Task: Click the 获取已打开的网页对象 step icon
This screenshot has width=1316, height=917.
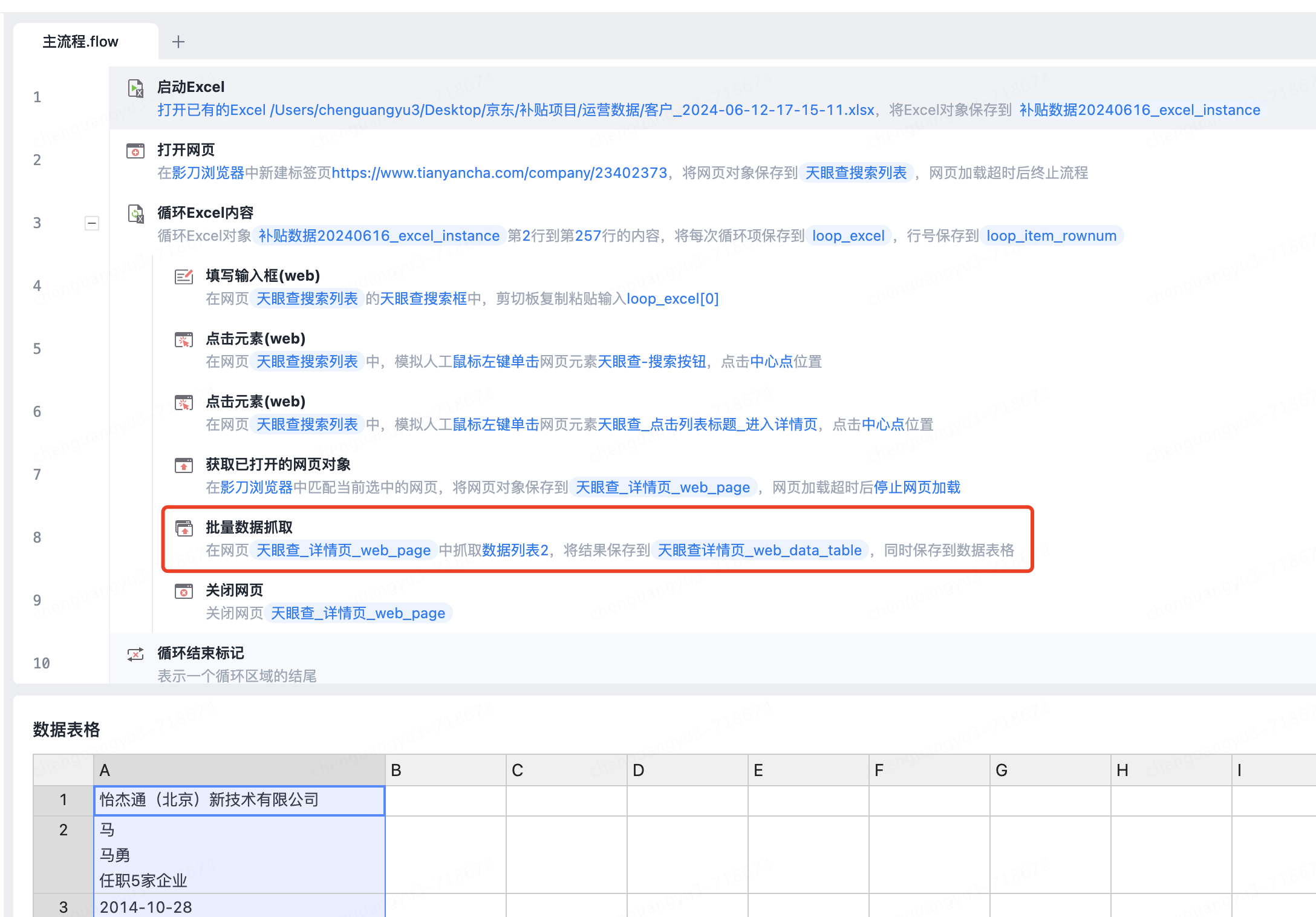Action: [x=184, y=465]
